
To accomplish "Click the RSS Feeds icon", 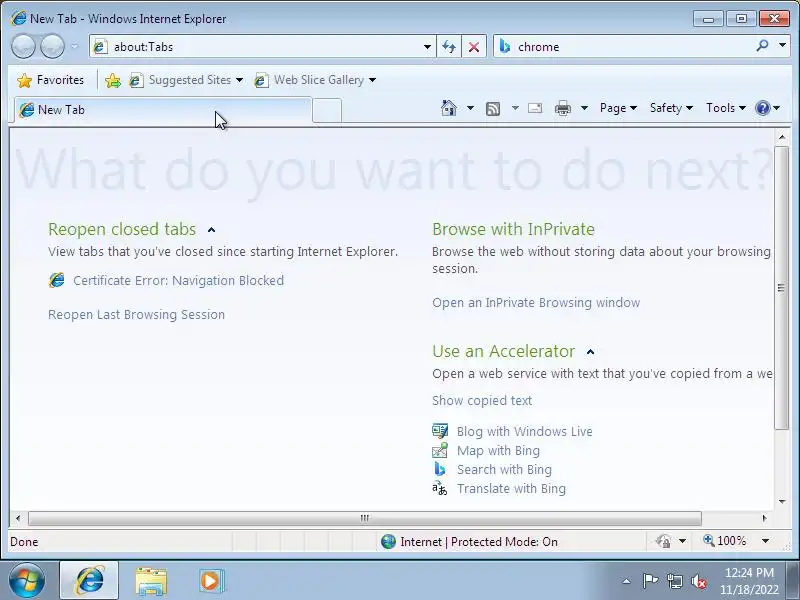I will click(x=493, y=108).
